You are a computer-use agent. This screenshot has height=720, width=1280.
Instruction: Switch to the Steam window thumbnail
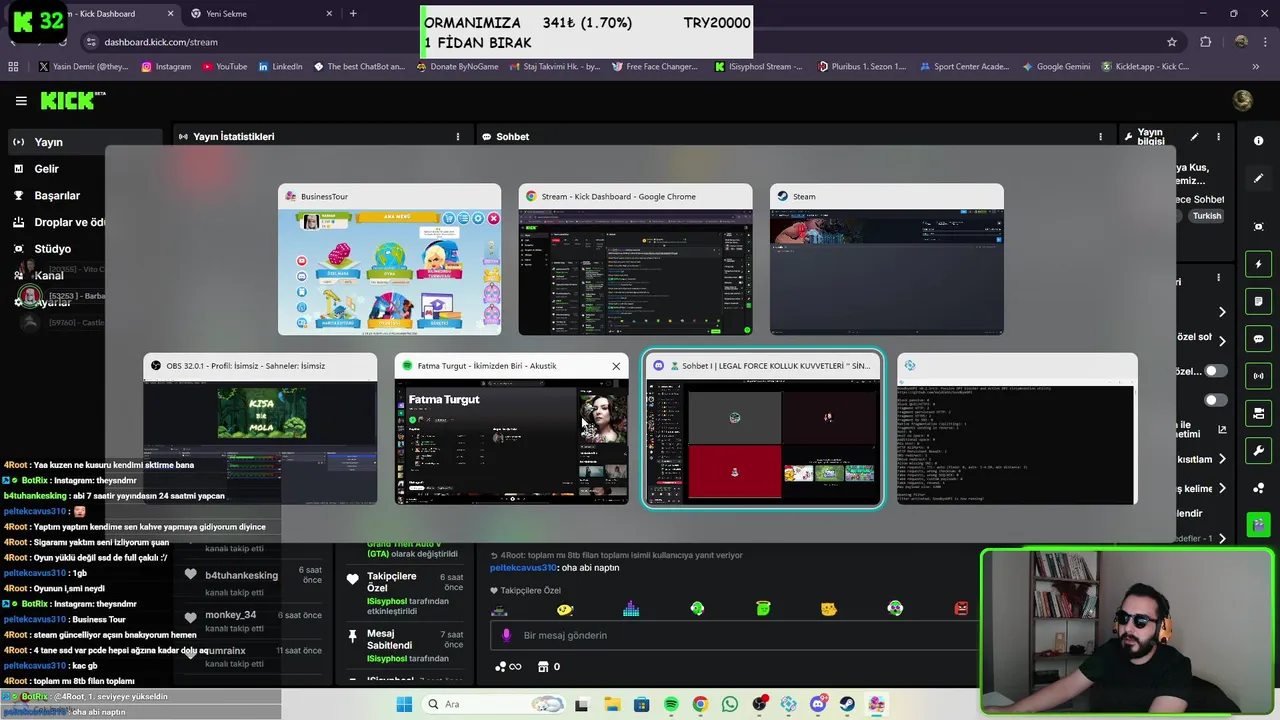pyautogui.click(x=886, y=259)
